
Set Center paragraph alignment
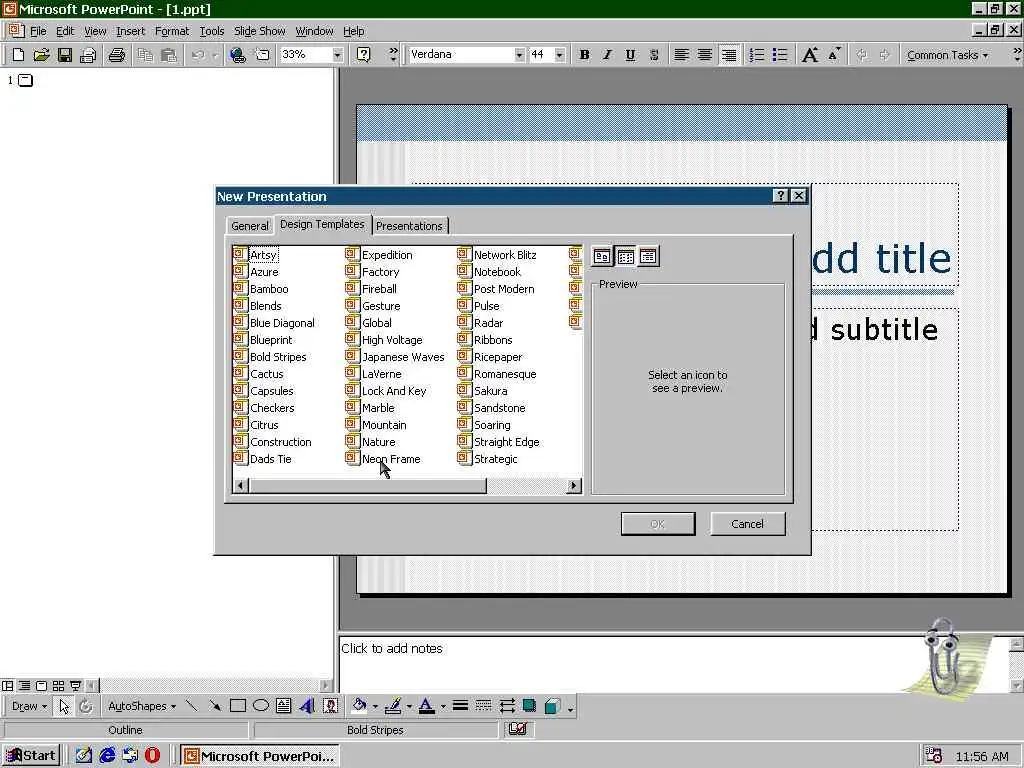click(x=705, y=55)
